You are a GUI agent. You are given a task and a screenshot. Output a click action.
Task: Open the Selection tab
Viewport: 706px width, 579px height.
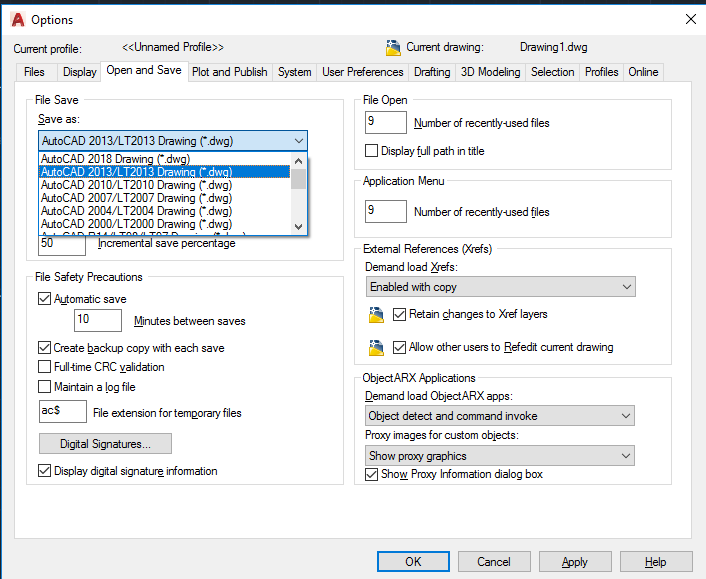click(552, 72)
